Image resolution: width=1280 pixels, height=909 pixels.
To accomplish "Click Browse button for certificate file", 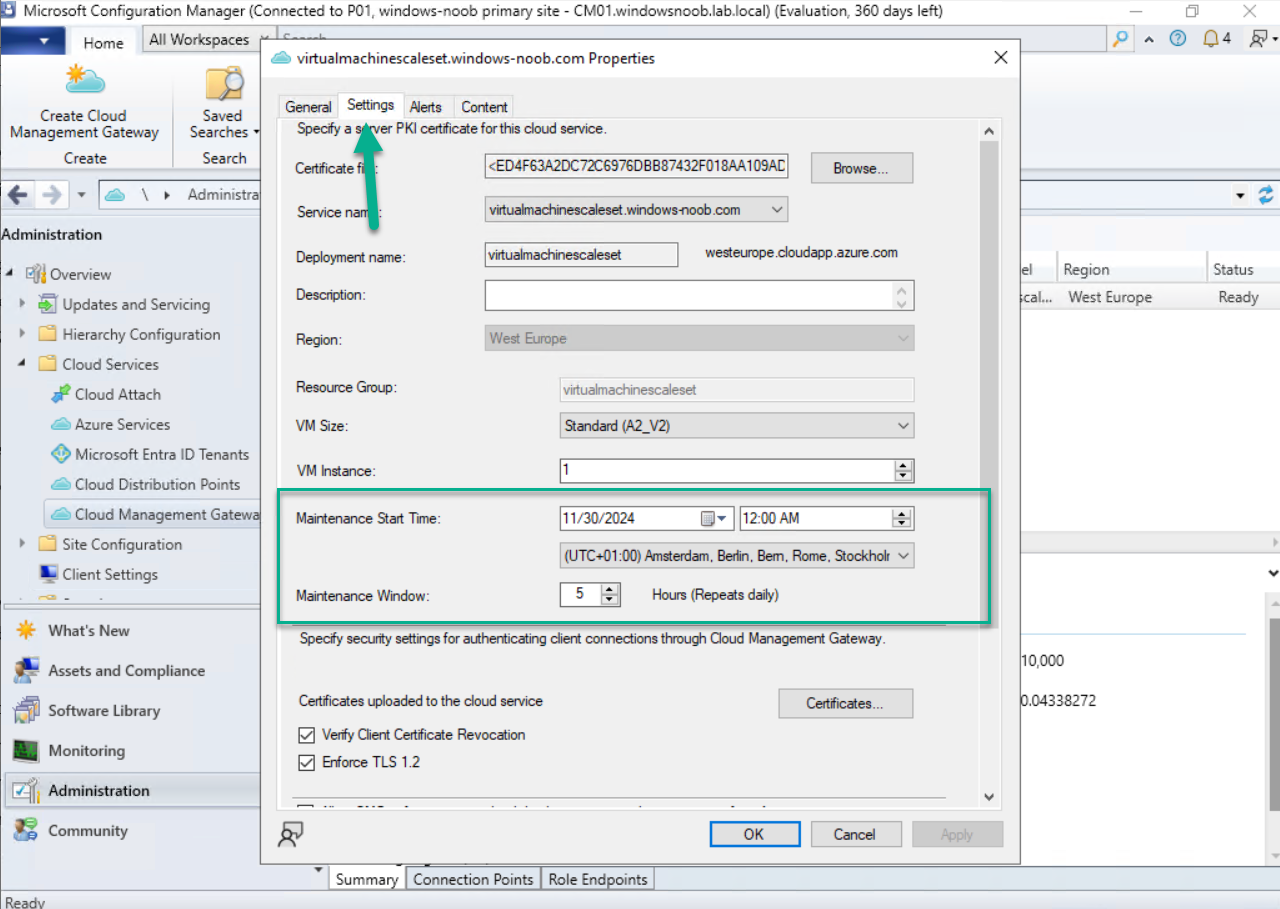I will pyautogui.click(x=861, y=168).
